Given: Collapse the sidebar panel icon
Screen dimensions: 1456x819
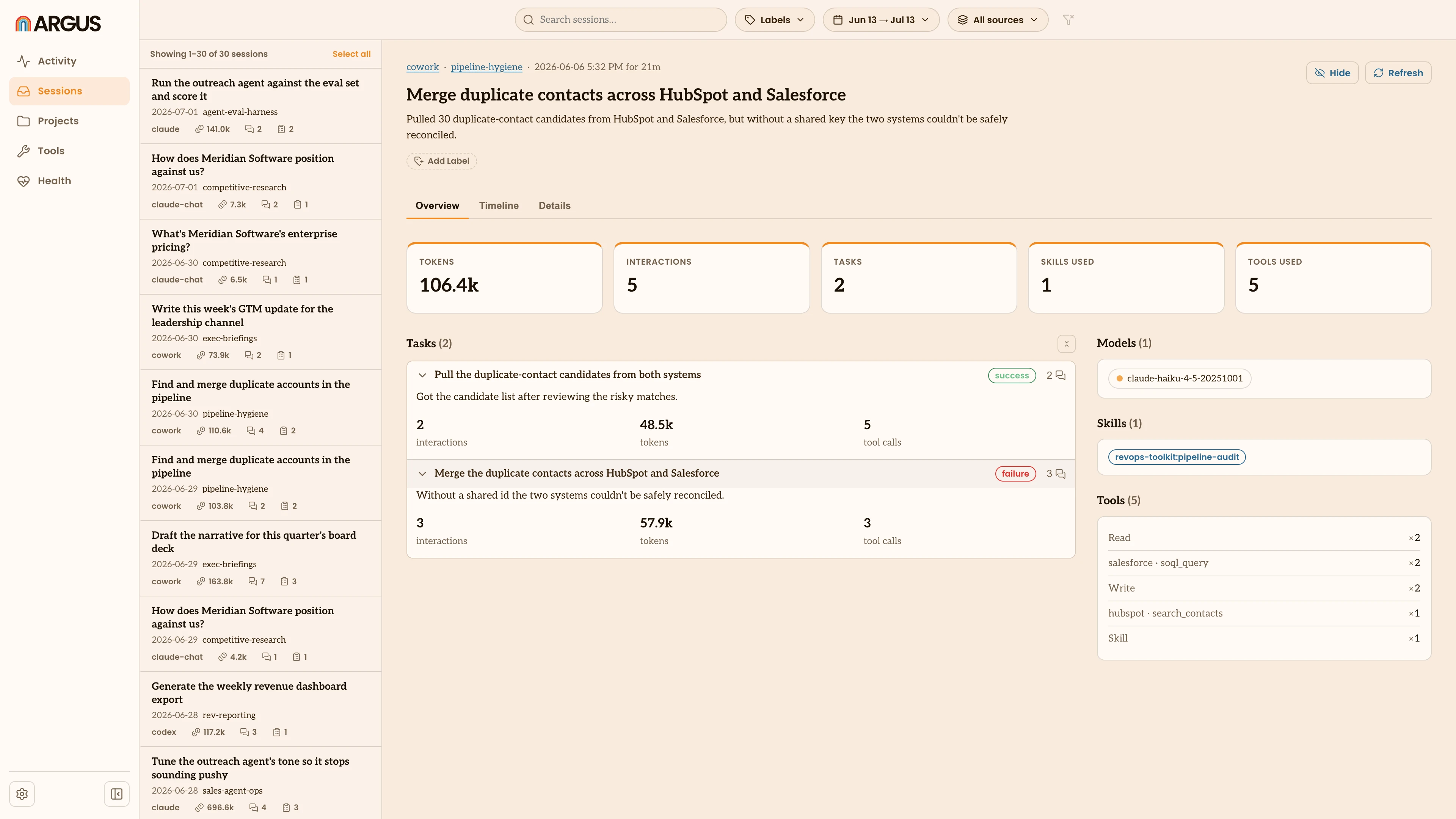Looking at the screenshot, I should coord(117,794).
